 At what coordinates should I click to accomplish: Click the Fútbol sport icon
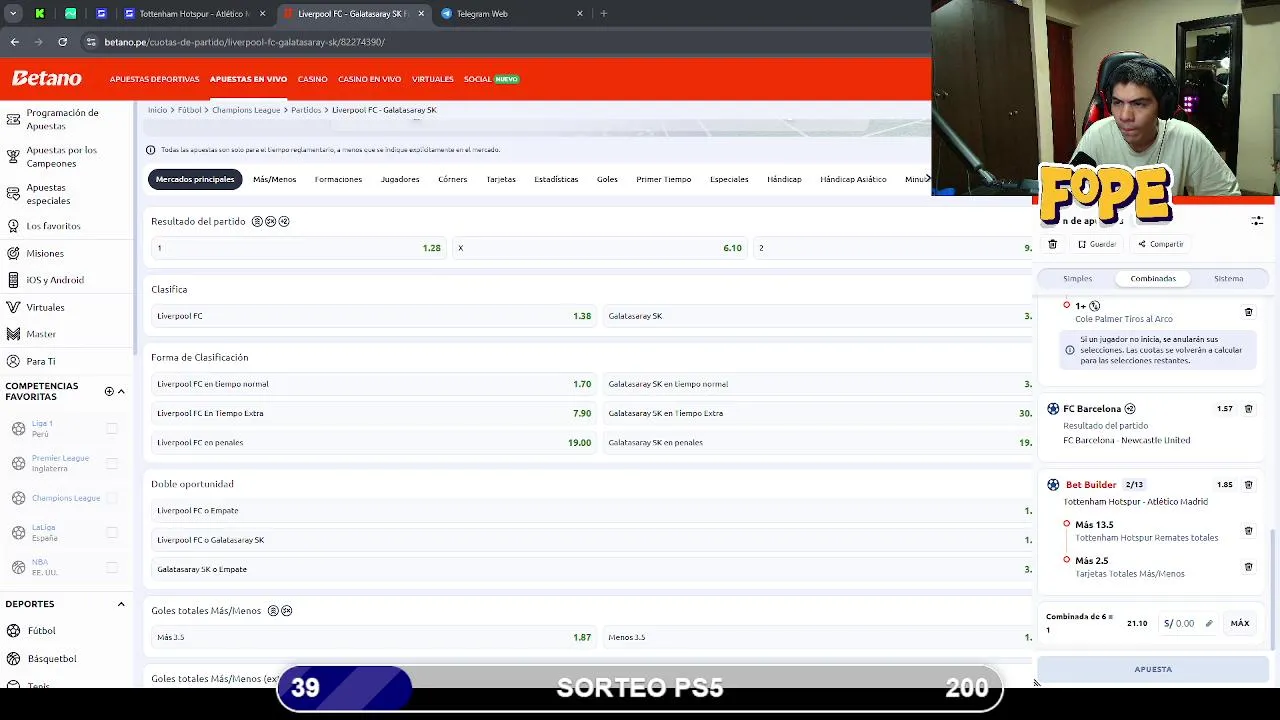pyautogui.click(x=14, y=631)
